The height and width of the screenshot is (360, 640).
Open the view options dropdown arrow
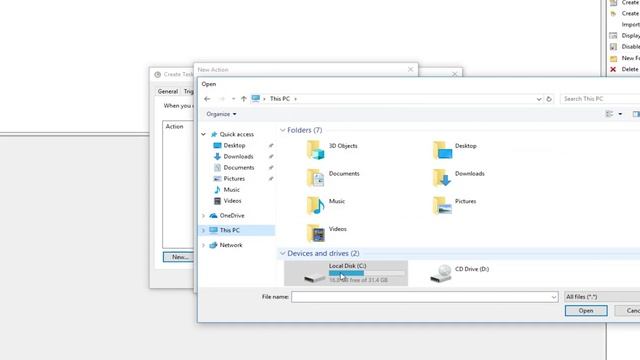click(x=620, y=114)
